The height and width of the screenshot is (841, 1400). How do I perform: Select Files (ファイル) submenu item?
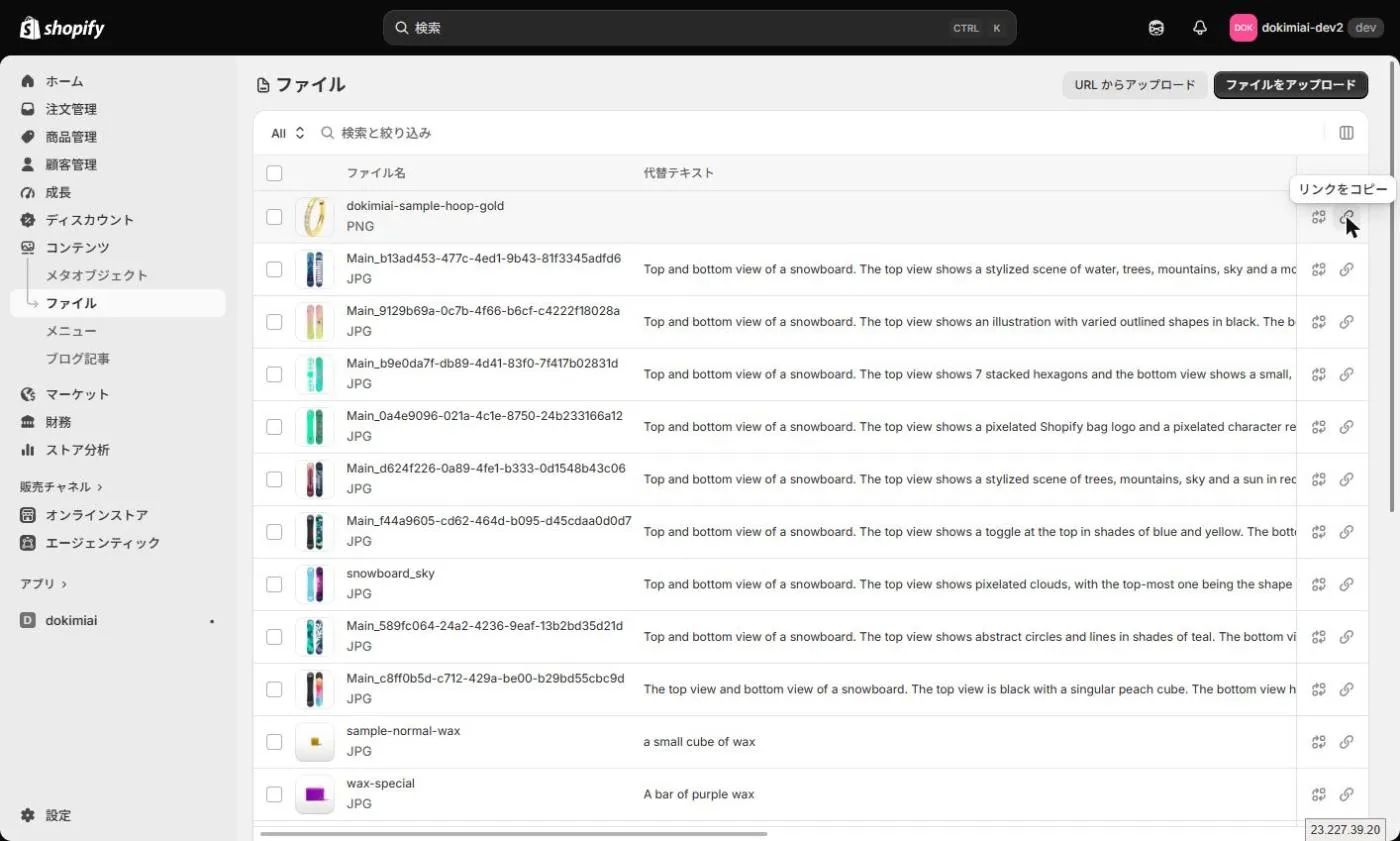click(x=118, y=303)
